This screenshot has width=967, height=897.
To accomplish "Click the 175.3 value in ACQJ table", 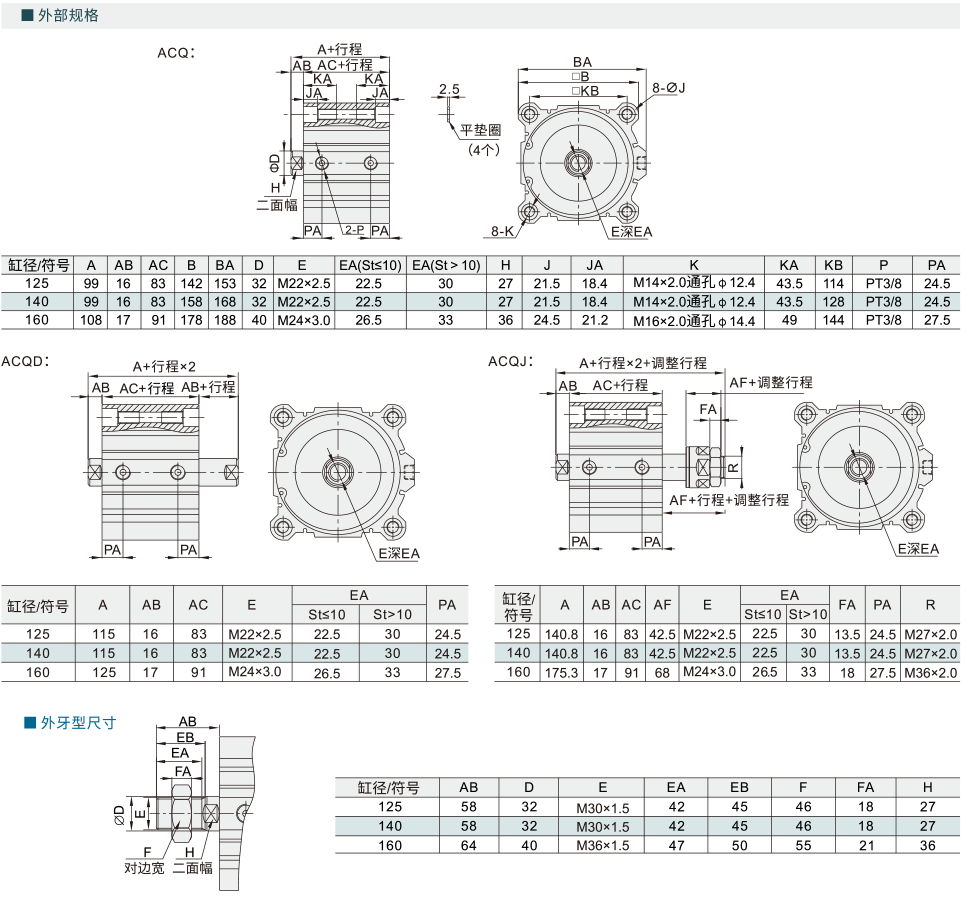I will pos(561,672).
